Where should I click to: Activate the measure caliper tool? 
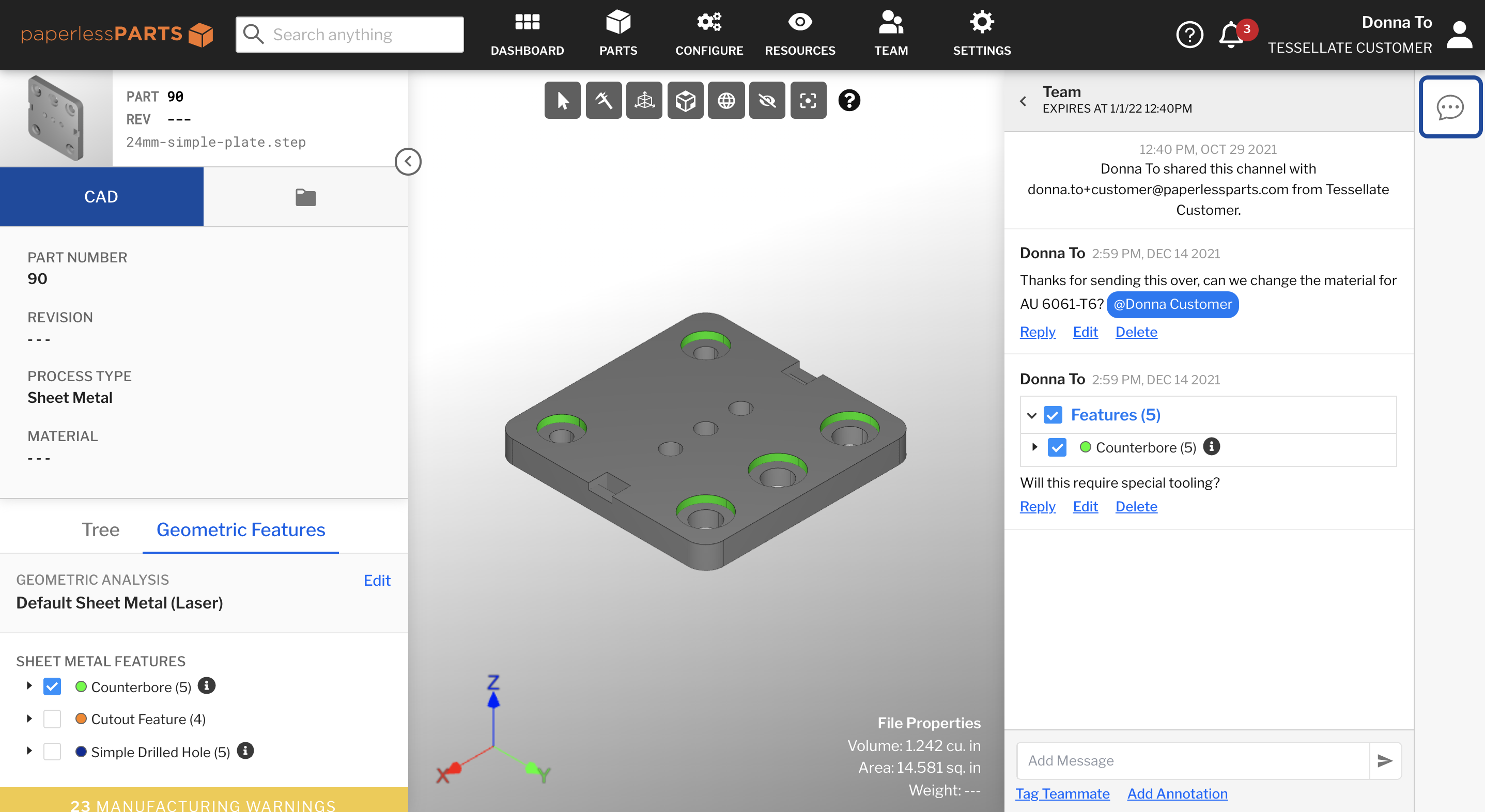click(604, 101)
